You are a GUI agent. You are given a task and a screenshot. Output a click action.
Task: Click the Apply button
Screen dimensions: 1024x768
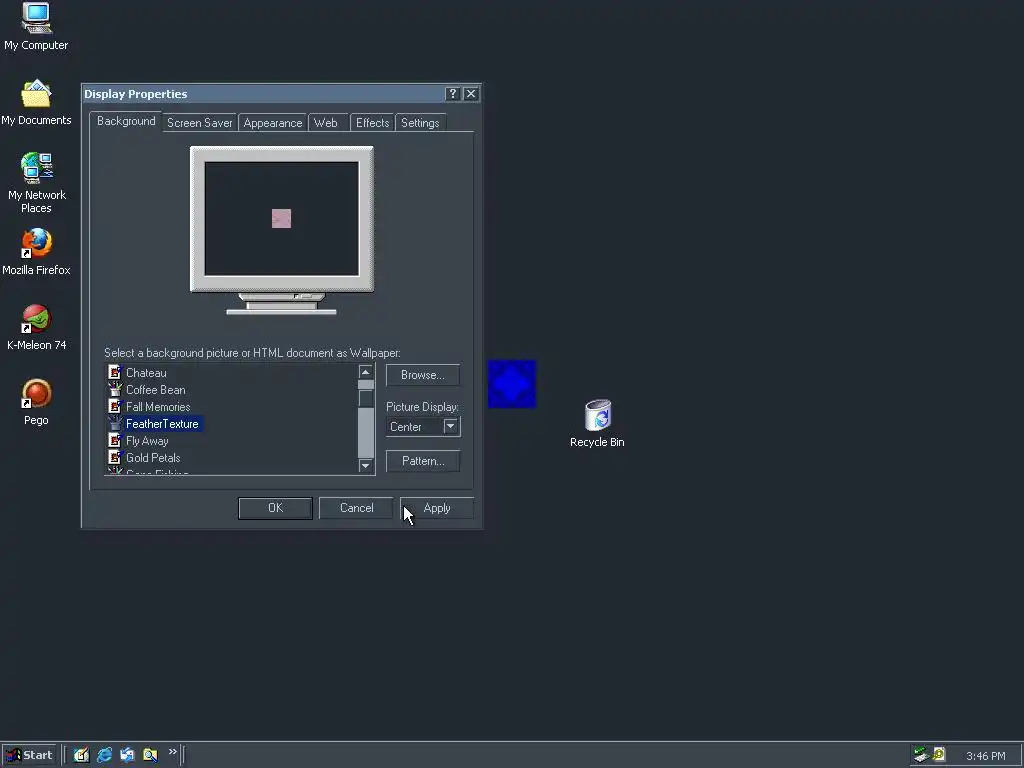pos(437,508)
